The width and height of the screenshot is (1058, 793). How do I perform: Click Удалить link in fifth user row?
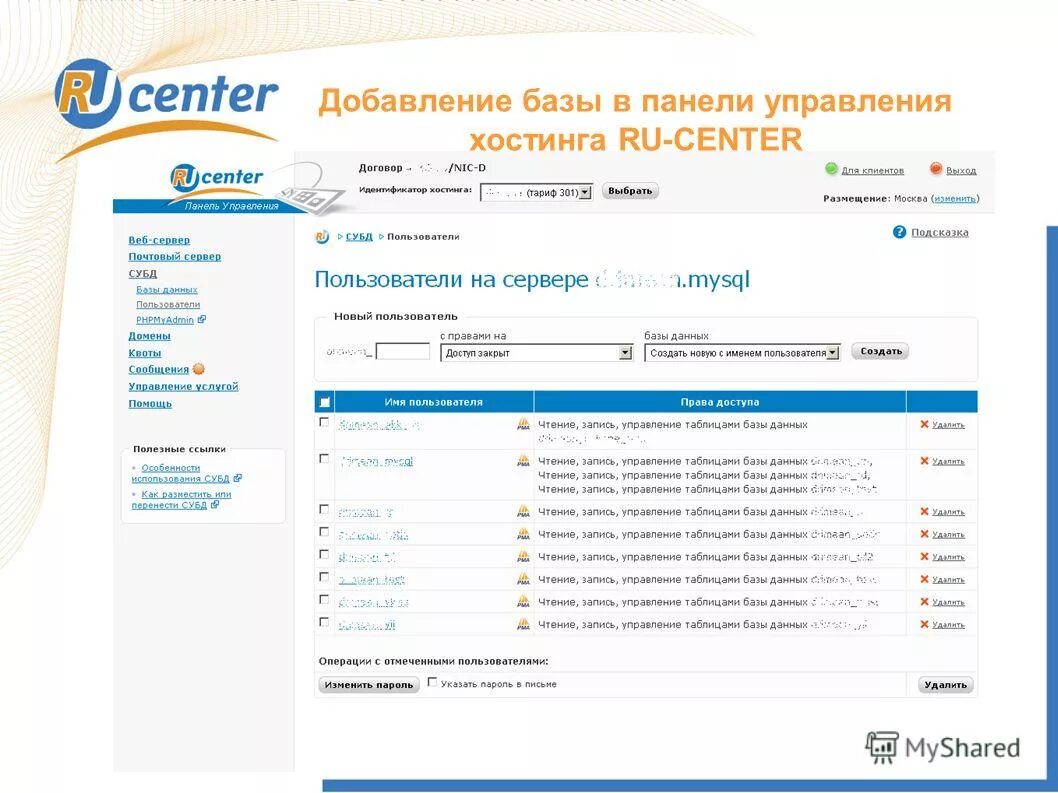(948, 557)
